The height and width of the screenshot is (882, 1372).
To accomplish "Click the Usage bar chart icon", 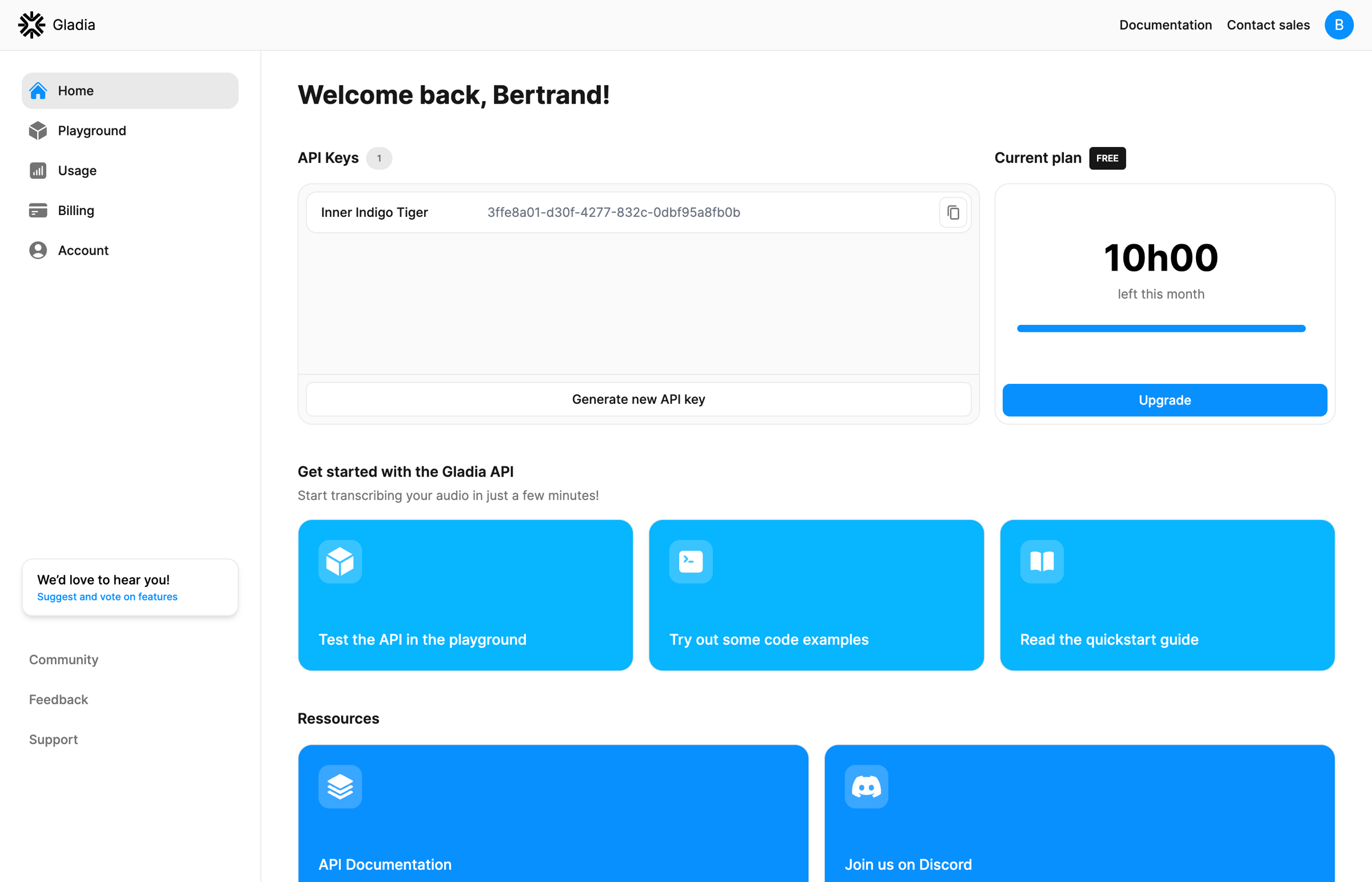I will (38, 170).
